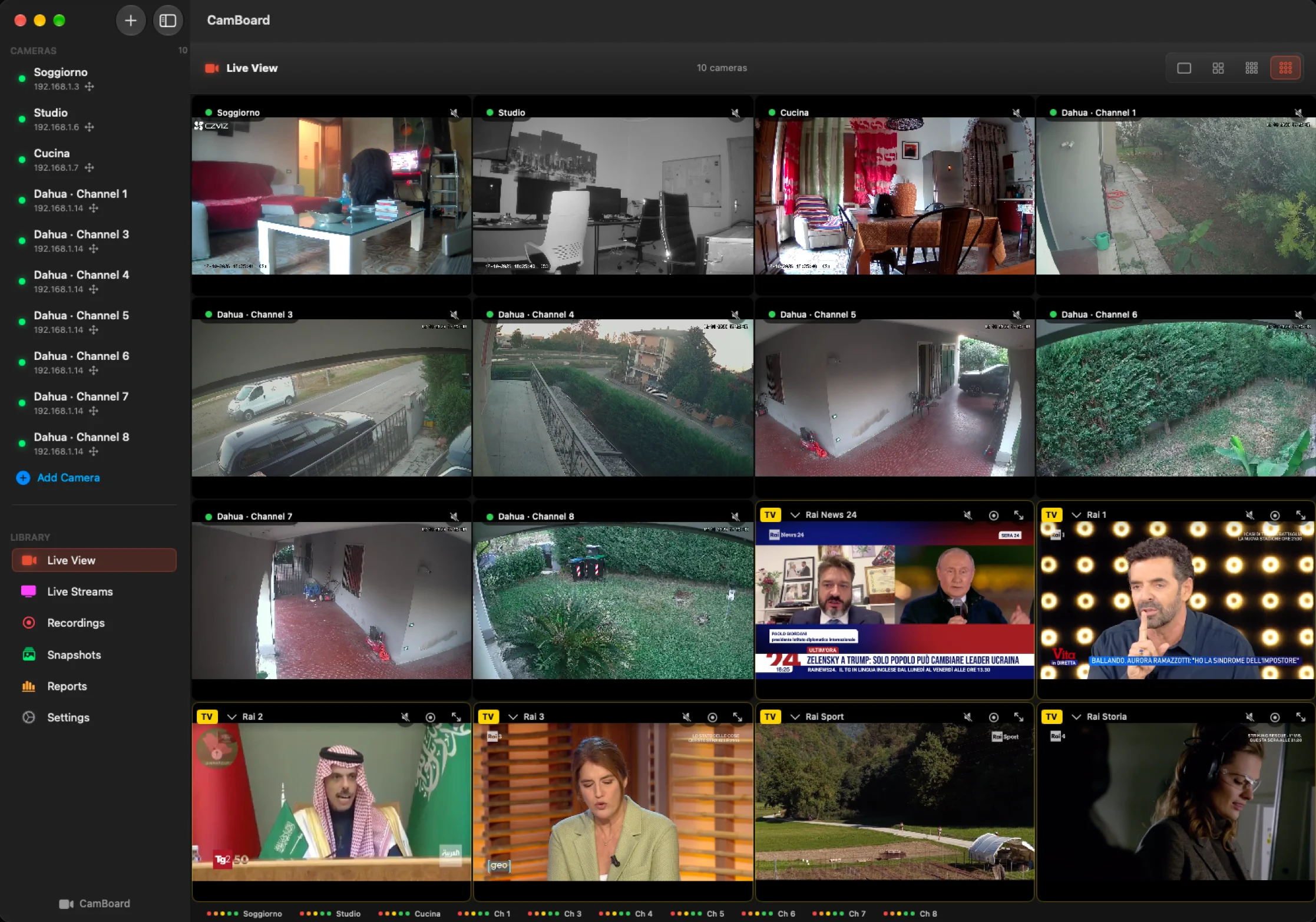Click record icon on Rai 3 tile
The height and width of the screenshot is (922, 1316).
coord(712,718)
